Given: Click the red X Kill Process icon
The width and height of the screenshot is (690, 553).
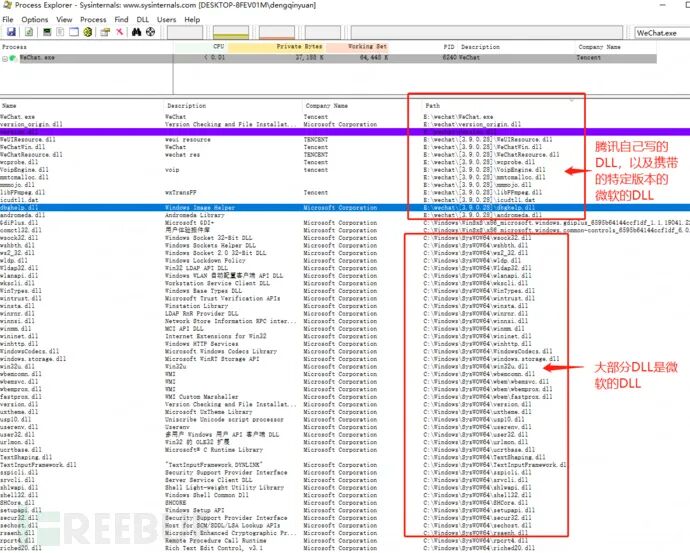Looking at the screenshot, I should [119, 32].
